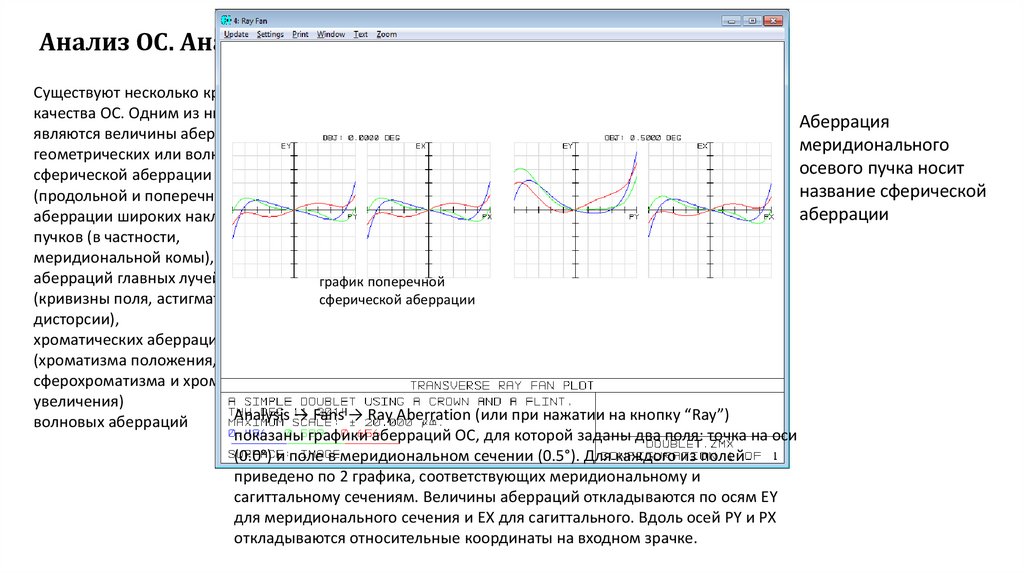Screen dimensions: 1024x574
Task: Open the Update menu in Ray Fan window
Action: pyautogui.click(x=236, y=35)
